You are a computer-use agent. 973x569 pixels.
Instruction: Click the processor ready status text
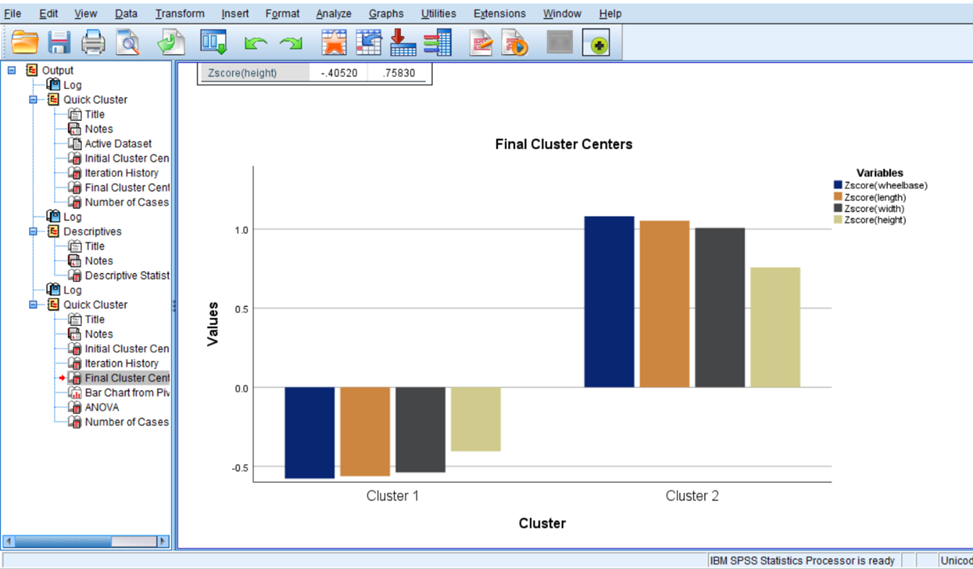[x=802, y=560]
